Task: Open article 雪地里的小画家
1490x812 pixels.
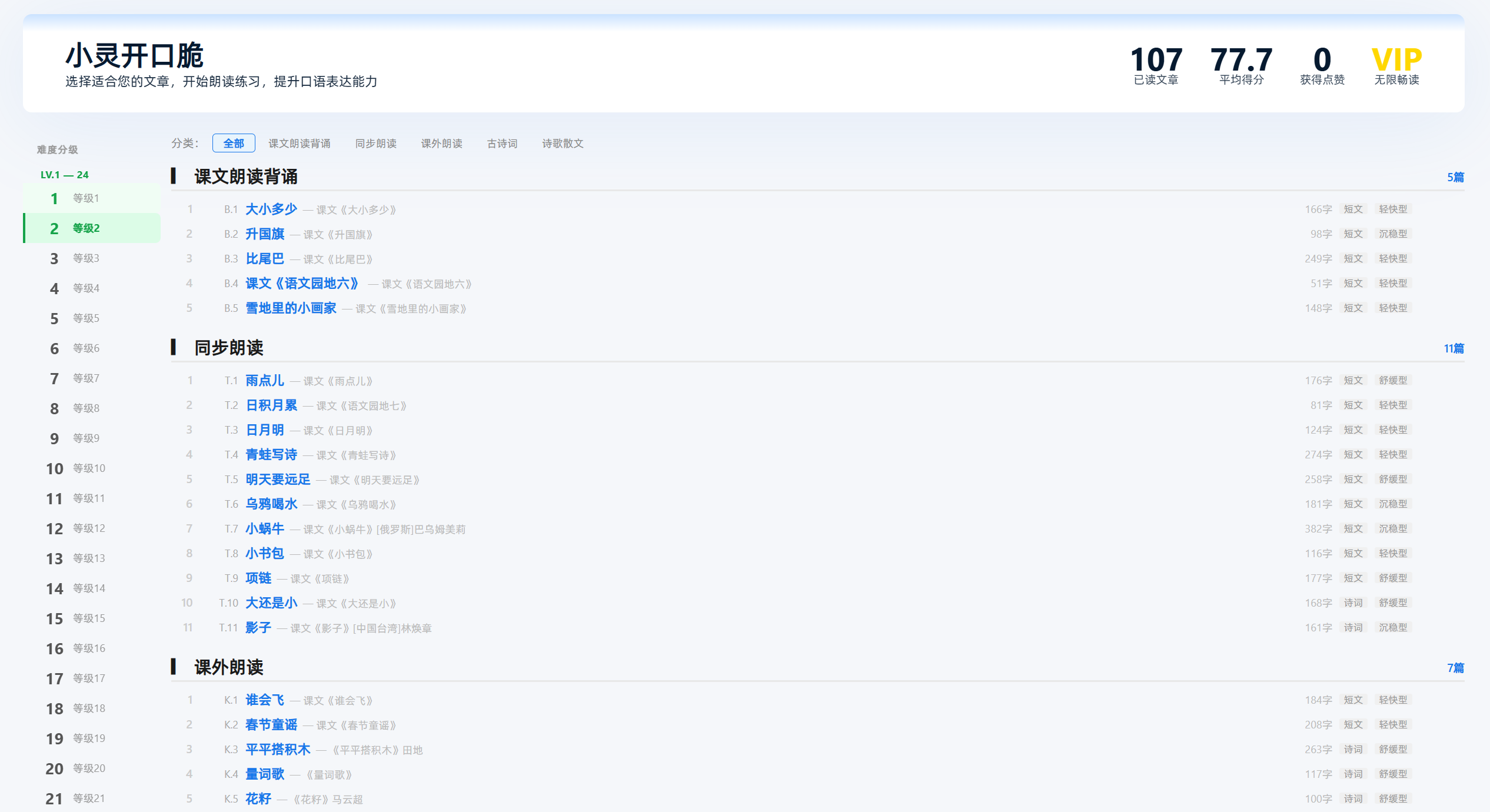Action: (291, 308)
